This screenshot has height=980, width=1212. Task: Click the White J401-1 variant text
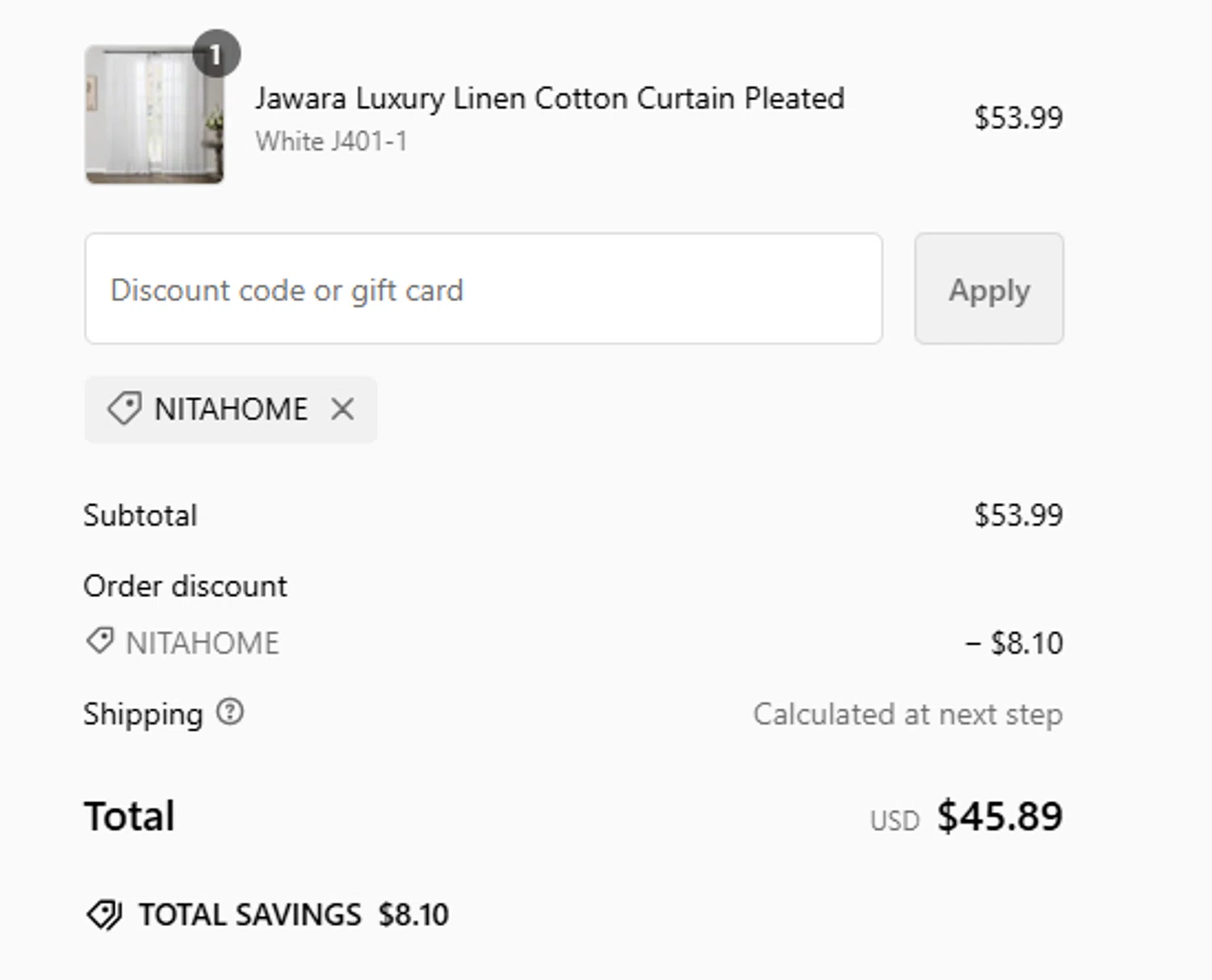click(331, 141)
